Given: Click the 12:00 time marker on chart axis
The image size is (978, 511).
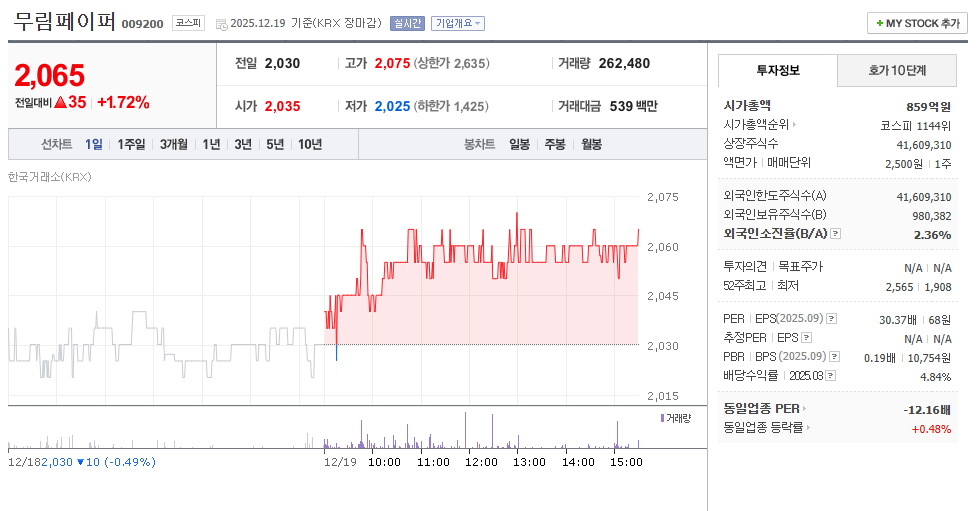Looking at the screenshot, I should tap(481, 462).
